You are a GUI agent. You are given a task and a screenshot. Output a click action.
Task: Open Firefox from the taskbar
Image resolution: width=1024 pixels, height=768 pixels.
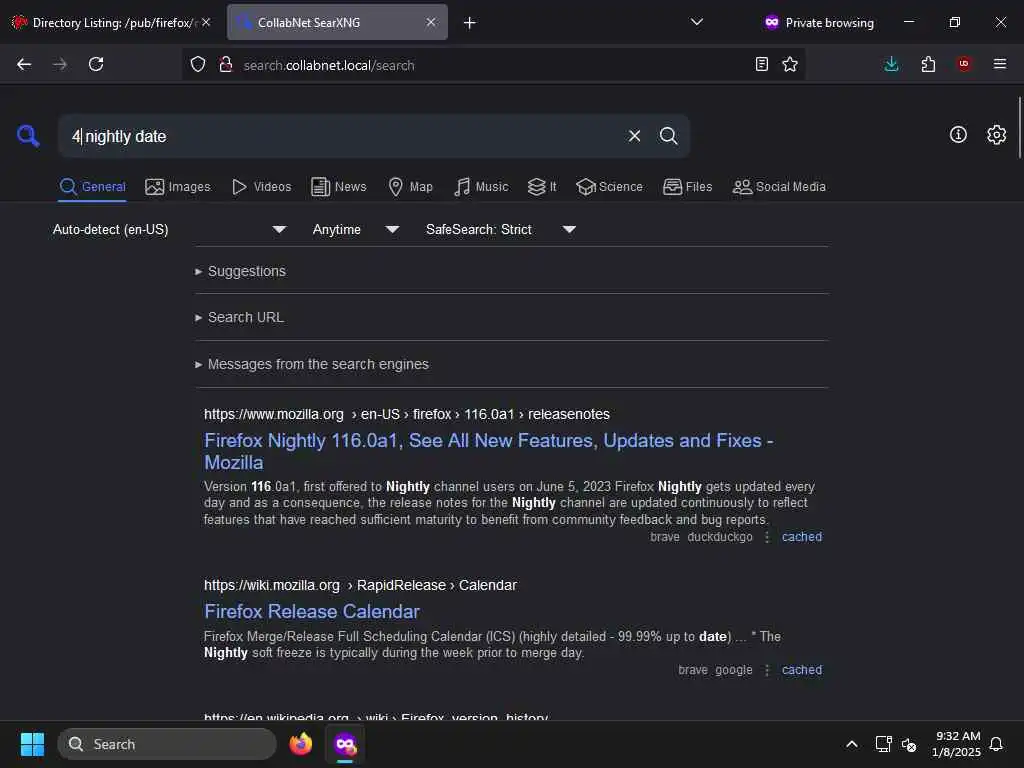(x=300, y=744)
